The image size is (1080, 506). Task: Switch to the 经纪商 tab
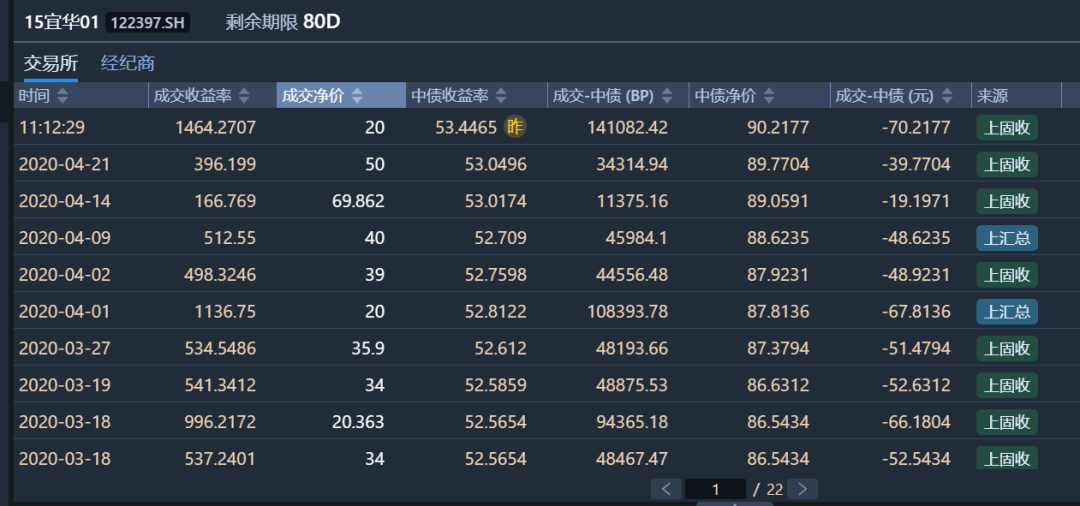(127, 63)
